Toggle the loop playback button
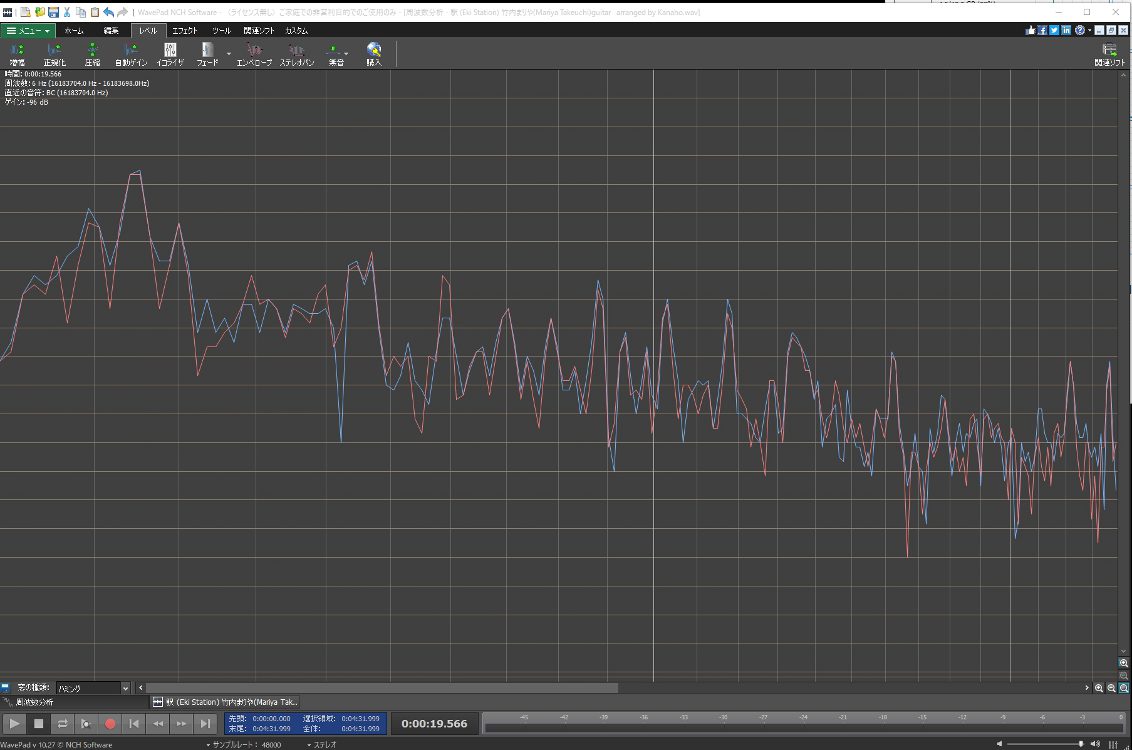The width and height of the screenshot is (1132, 750). 62,723
